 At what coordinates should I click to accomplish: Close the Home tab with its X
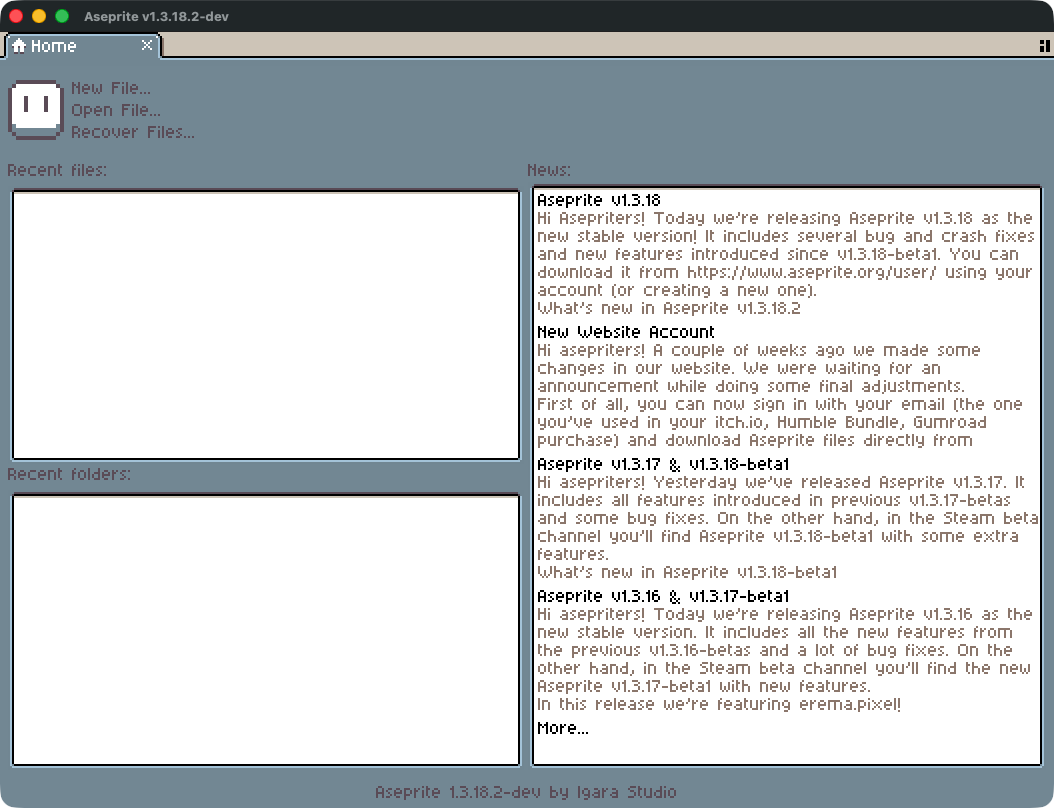(147, 45)
